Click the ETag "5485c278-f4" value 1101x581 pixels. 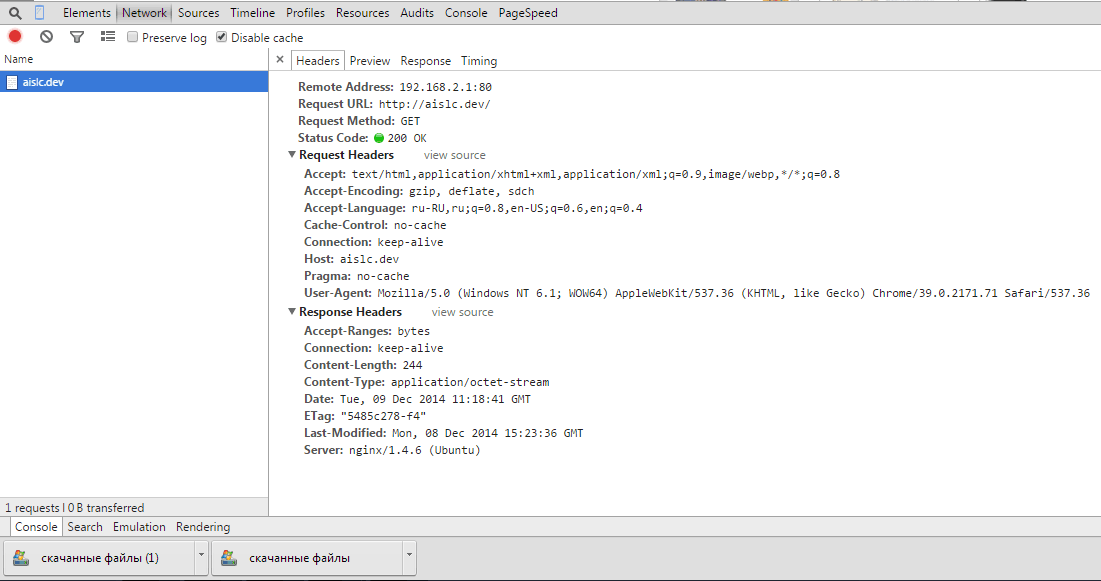[383, 416]
